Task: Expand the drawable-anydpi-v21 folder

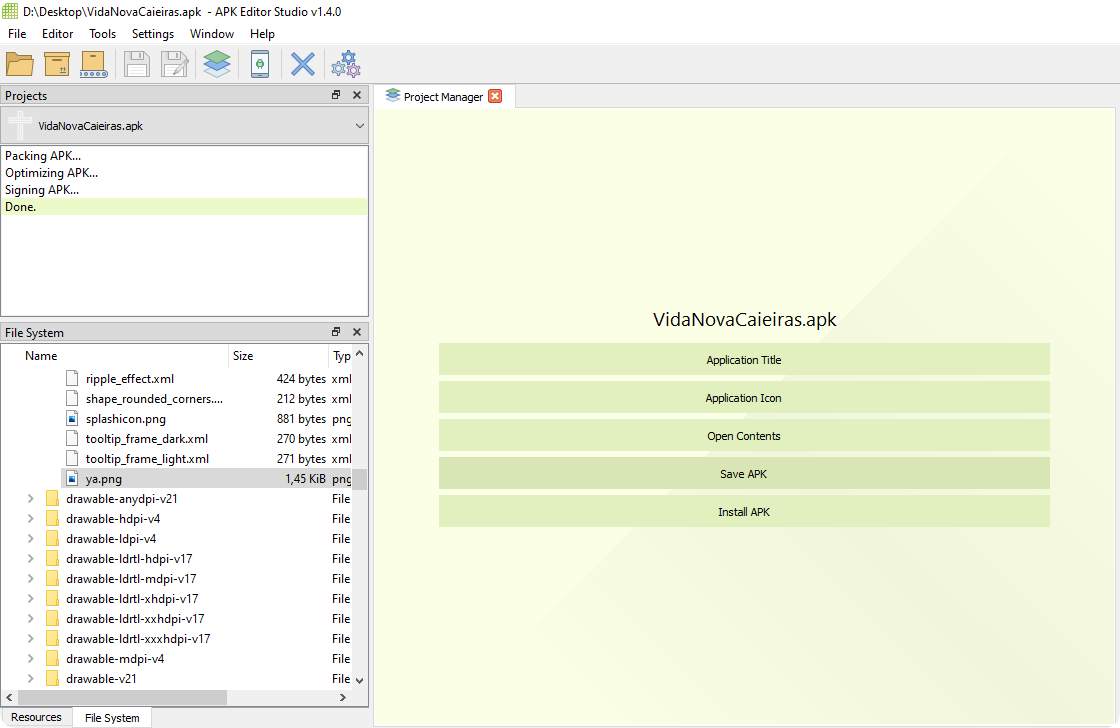Action: pos(31,499)
